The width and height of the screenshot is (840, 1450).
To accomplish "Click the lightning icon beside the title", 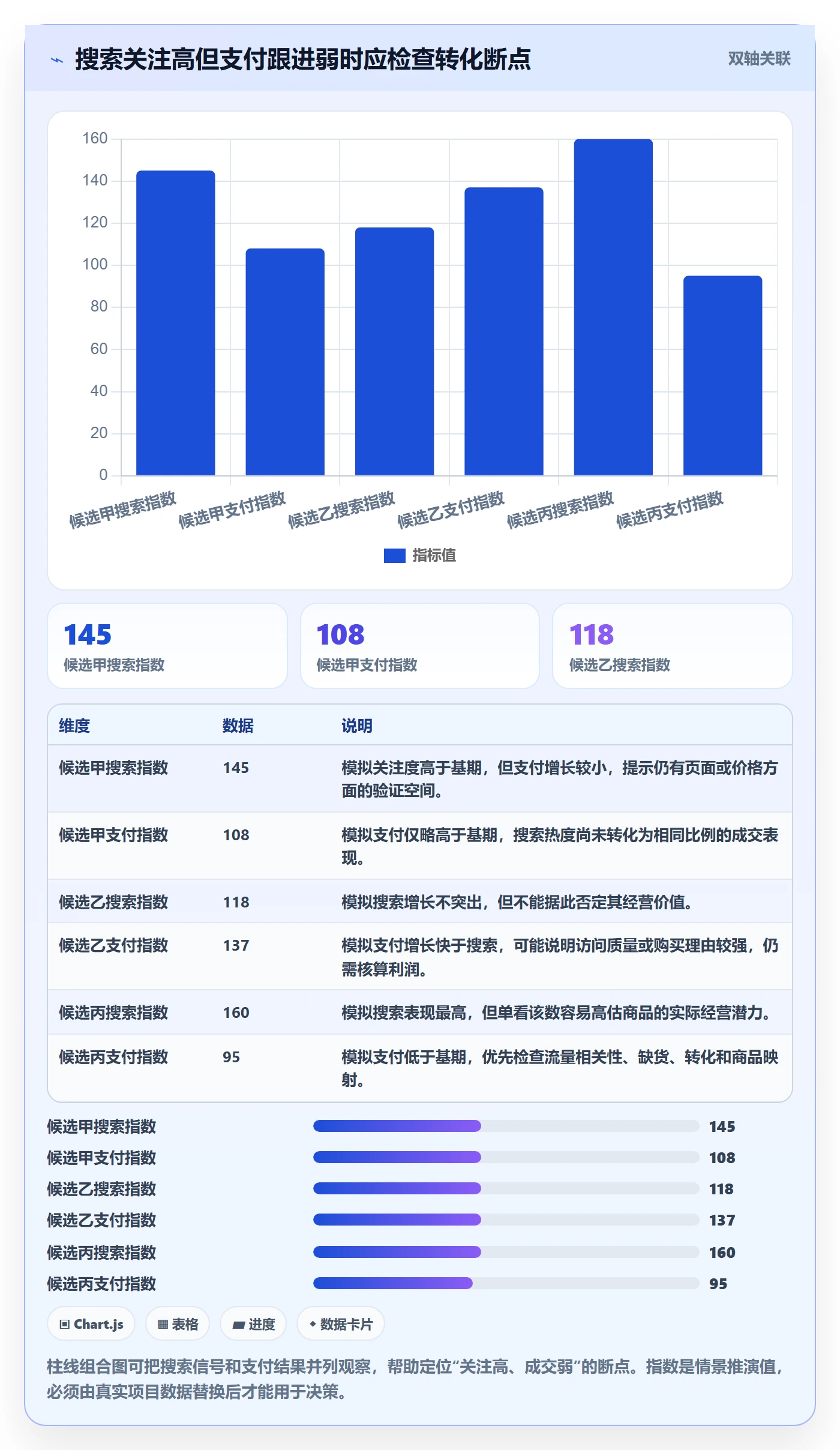I will [57, 59].
